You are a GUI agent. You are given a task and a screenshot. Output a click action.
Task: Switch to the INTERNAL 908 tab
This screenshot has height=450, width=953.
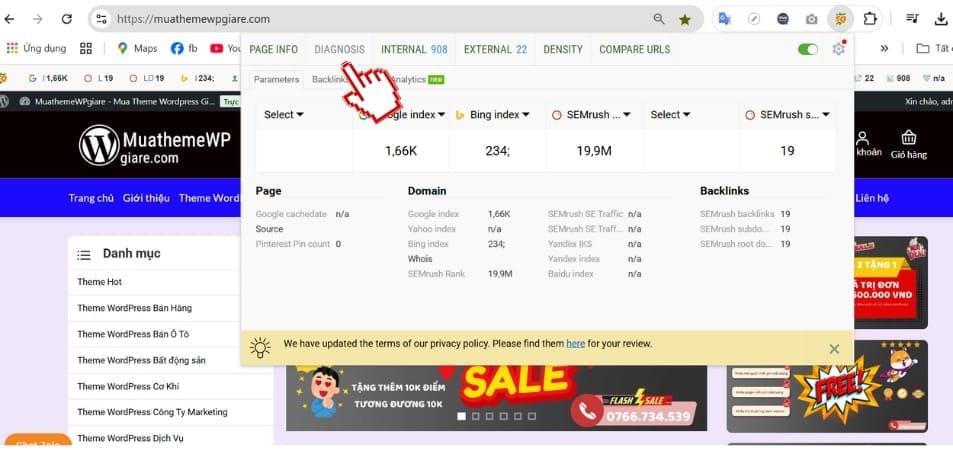pos(413,49)
